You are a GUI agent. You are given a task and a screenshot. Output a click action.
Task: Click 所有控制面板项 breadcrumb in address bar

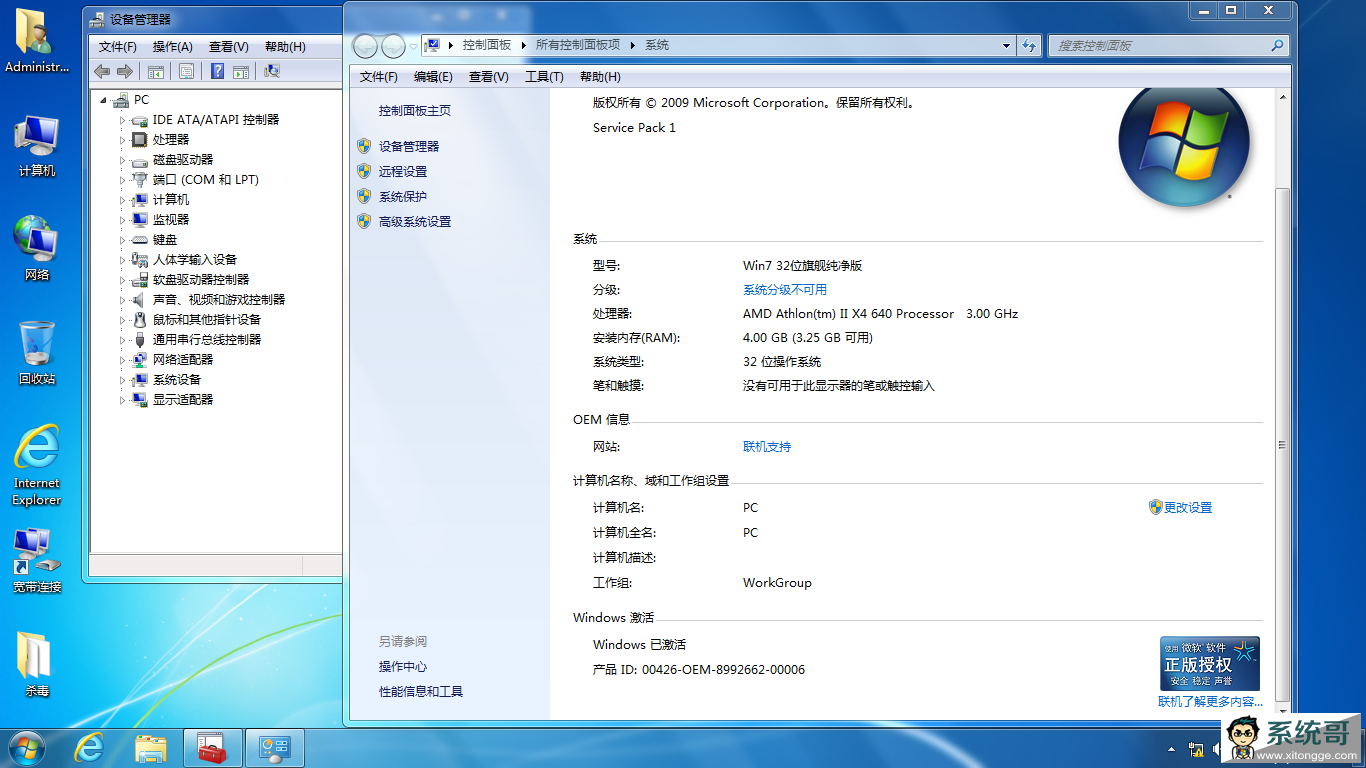[x=578, y=45]
